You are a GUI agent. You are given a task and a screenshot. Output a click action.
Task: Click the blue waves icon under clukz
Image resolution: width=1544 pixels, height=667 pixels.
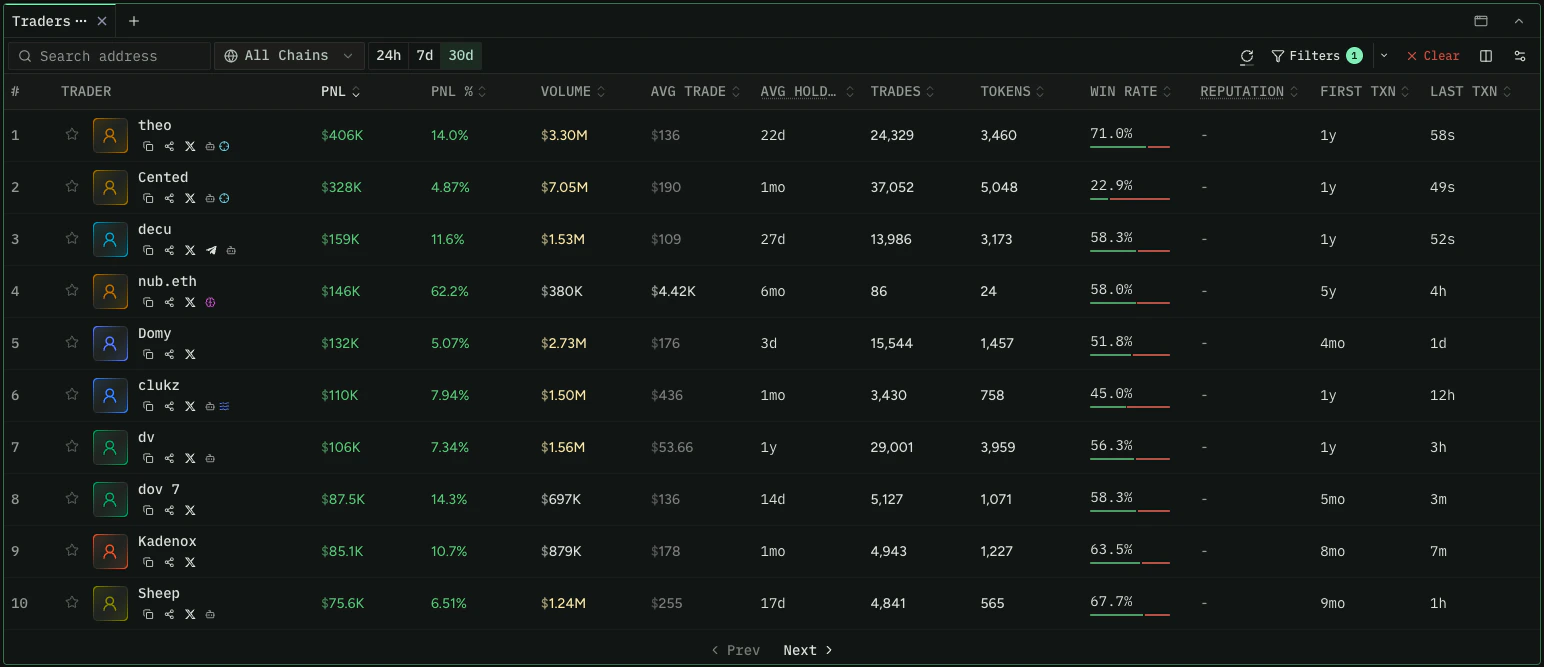tap(224, 406)
